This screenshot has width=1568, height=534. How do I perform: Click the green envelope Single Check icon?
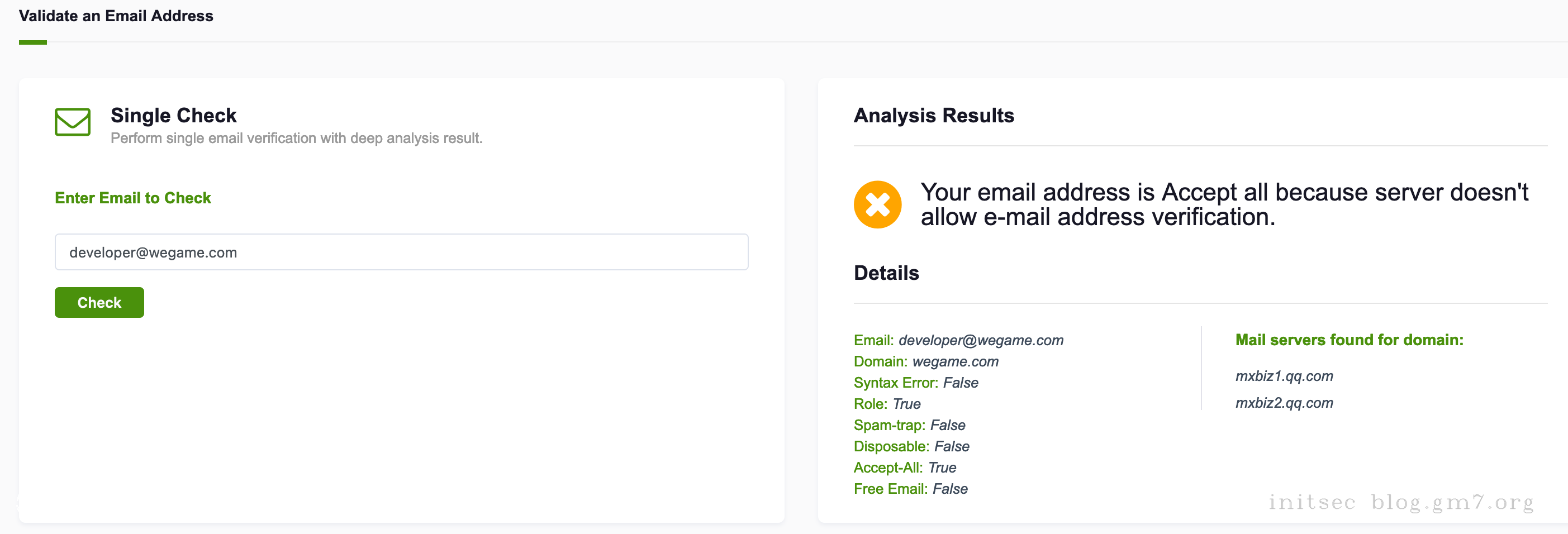point(73,122)
